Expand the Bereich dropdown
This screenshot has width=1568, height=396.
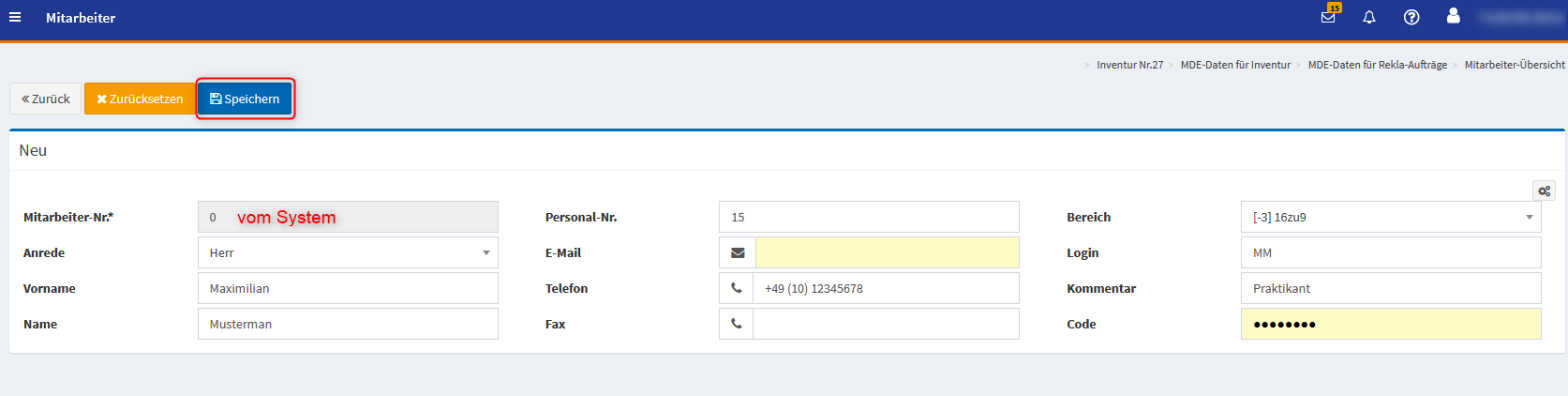pyautogui.click(x=1391, y=217)
